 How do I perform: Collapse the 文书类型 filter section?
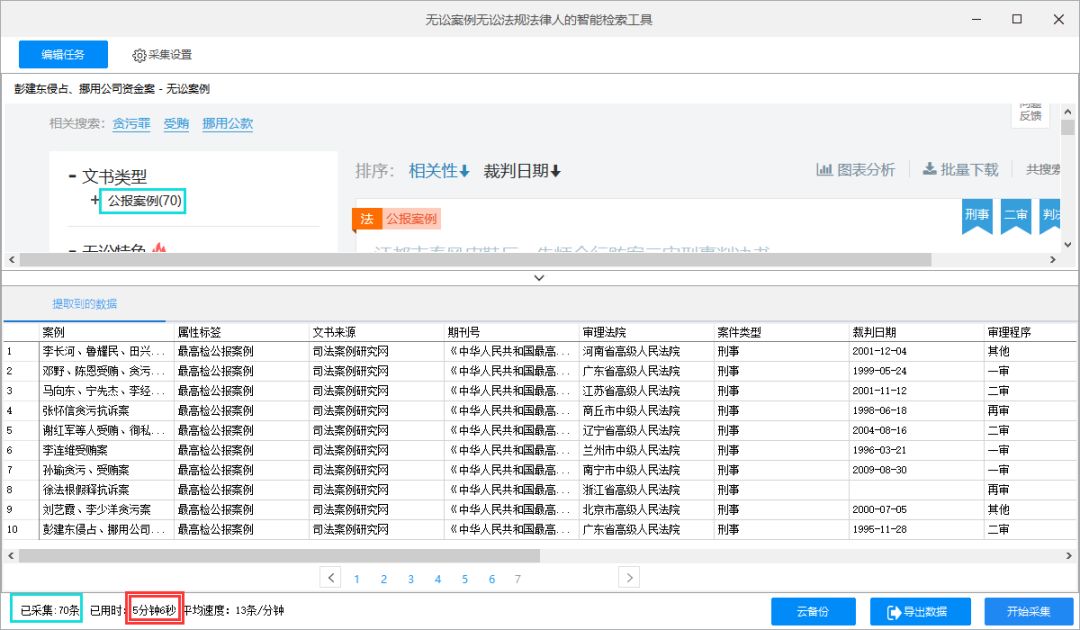pos(72,176)
